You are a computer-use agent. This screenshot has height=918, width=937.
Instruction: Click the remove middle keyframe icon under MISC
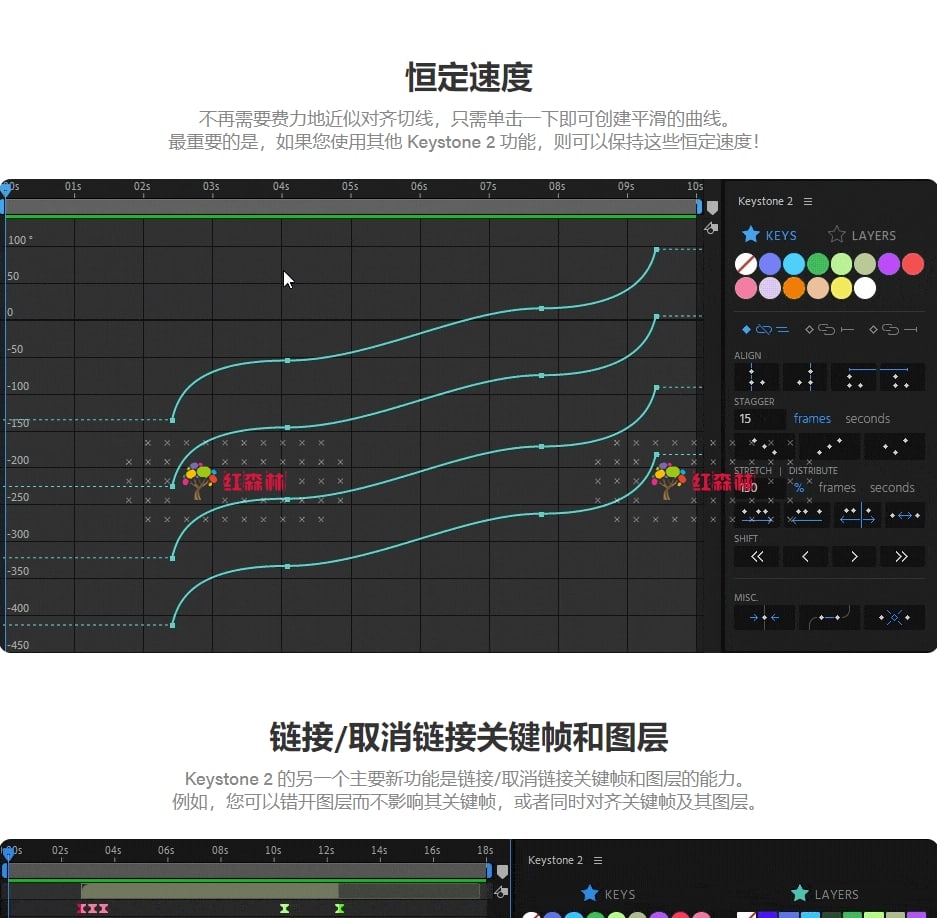(x=895, y=617)
